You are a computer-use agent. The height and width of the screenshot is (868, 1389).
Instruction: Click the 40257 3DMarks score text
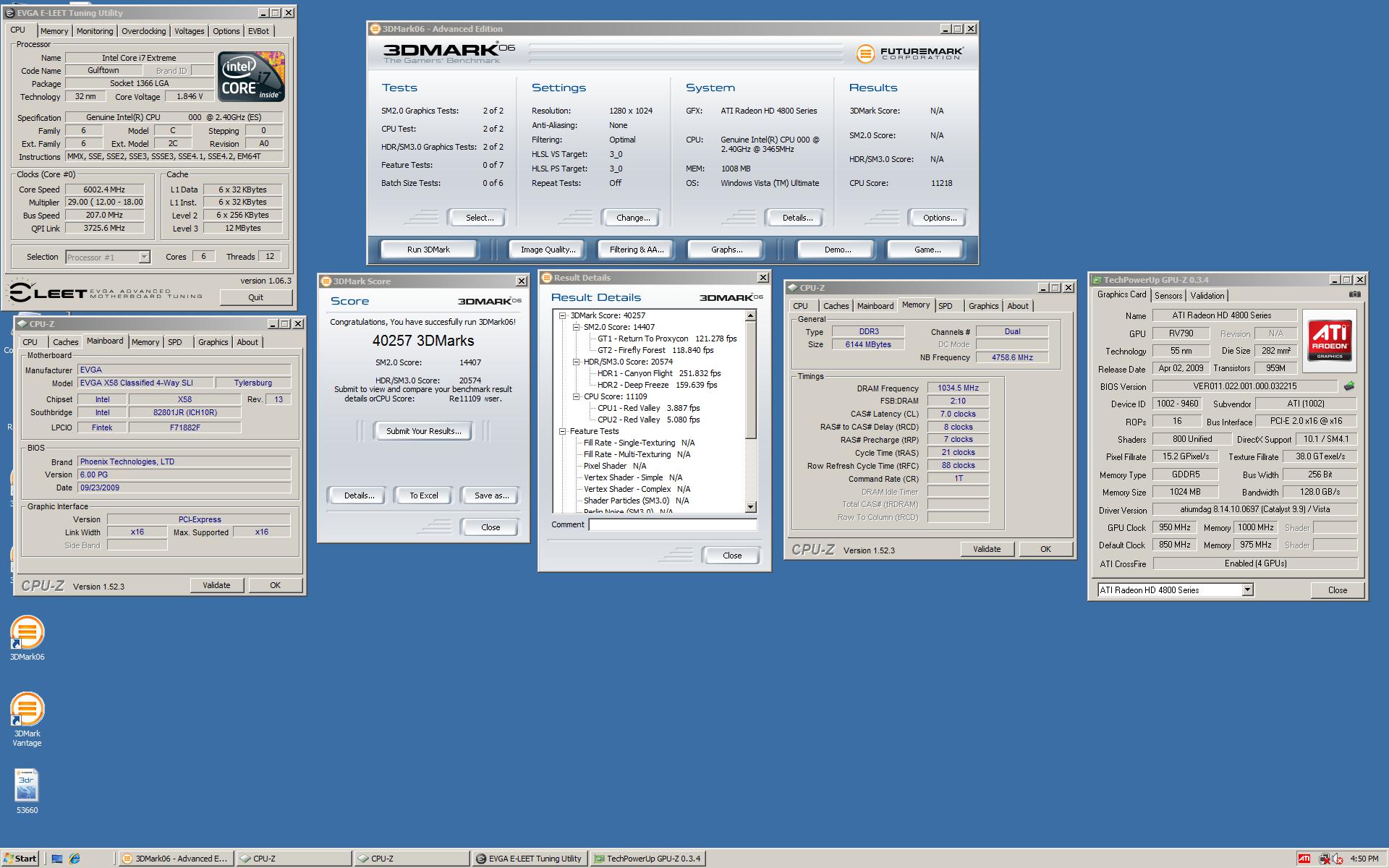423,341
